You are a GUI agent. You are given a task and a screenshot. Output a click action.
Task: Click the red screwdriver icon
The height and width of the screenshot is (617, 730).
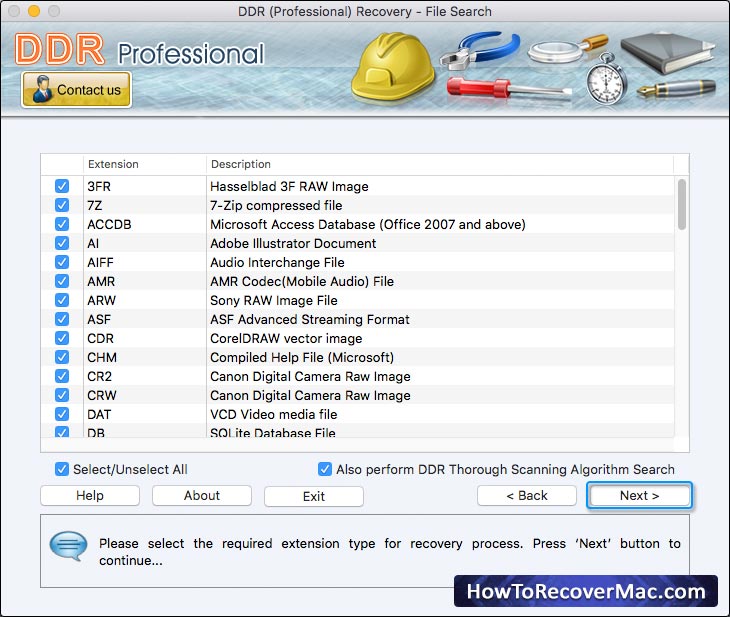tap(509, 88)
